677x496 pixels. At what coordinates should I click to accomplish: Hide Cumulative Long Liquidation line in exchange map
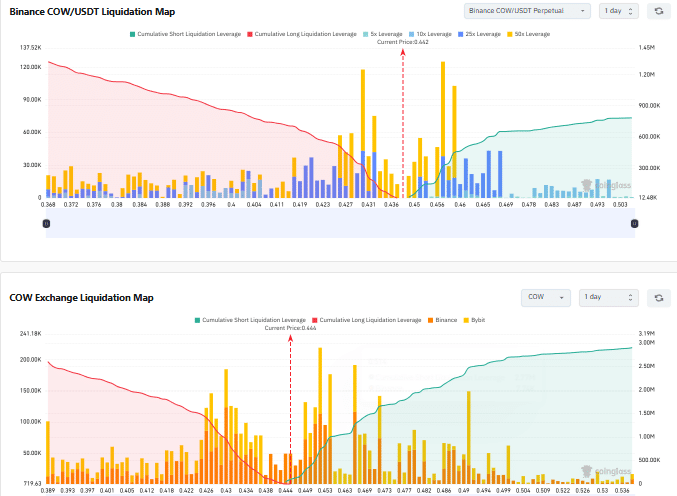[x=365, y=320]
